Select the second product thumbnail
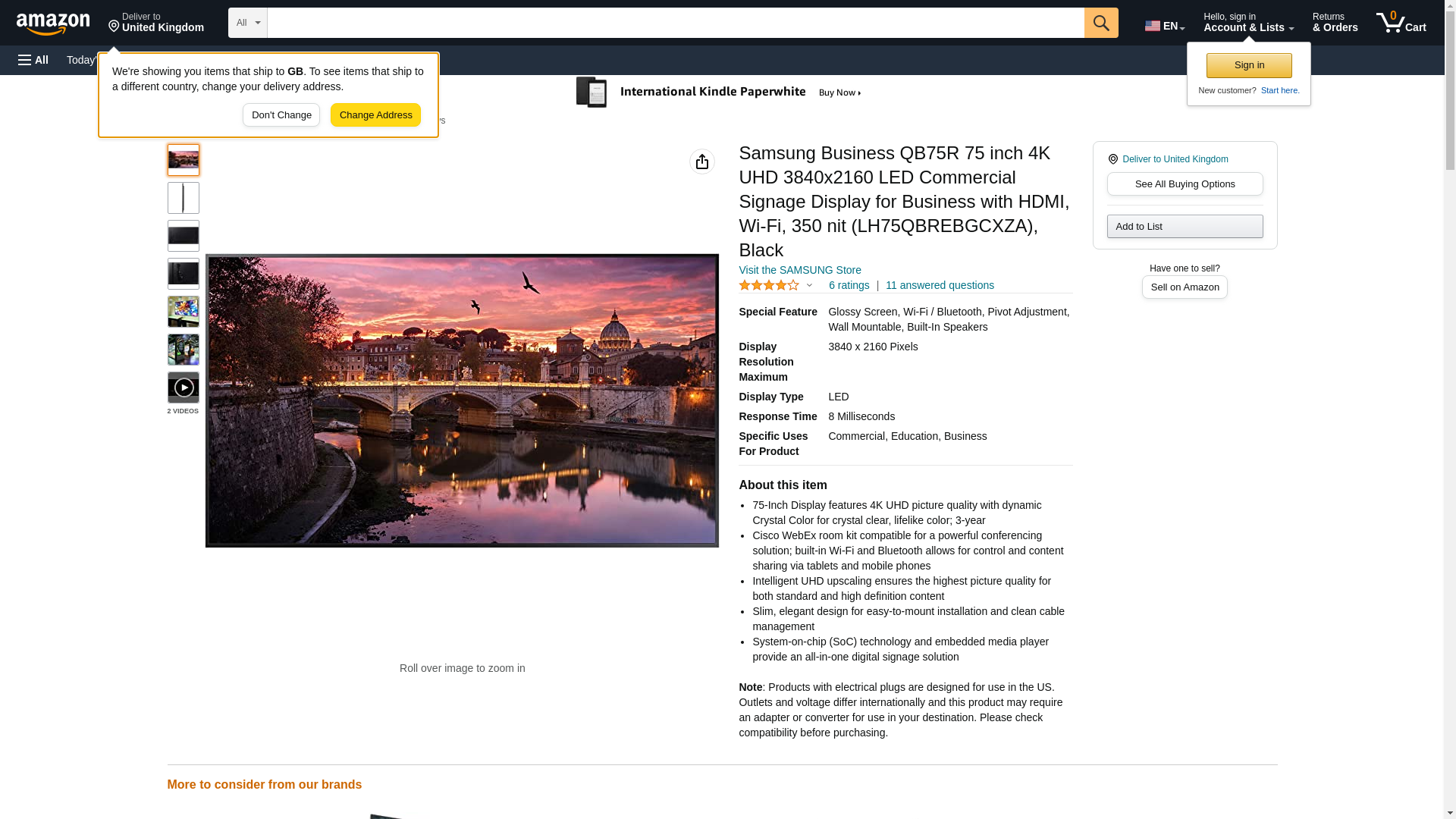Image resolution: width=1456 pixels, height=819 pixels. (183, 198)
